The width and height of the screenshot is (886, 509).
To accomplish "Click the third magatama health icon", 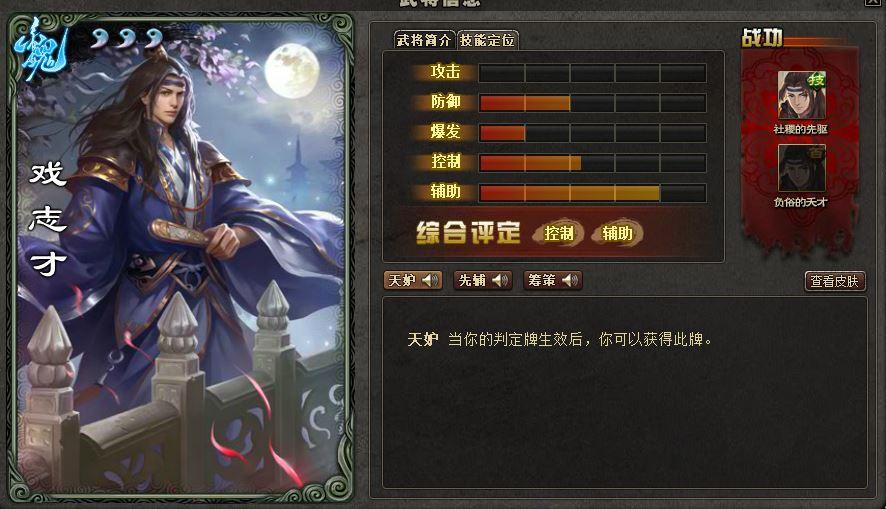I will 154,38.
